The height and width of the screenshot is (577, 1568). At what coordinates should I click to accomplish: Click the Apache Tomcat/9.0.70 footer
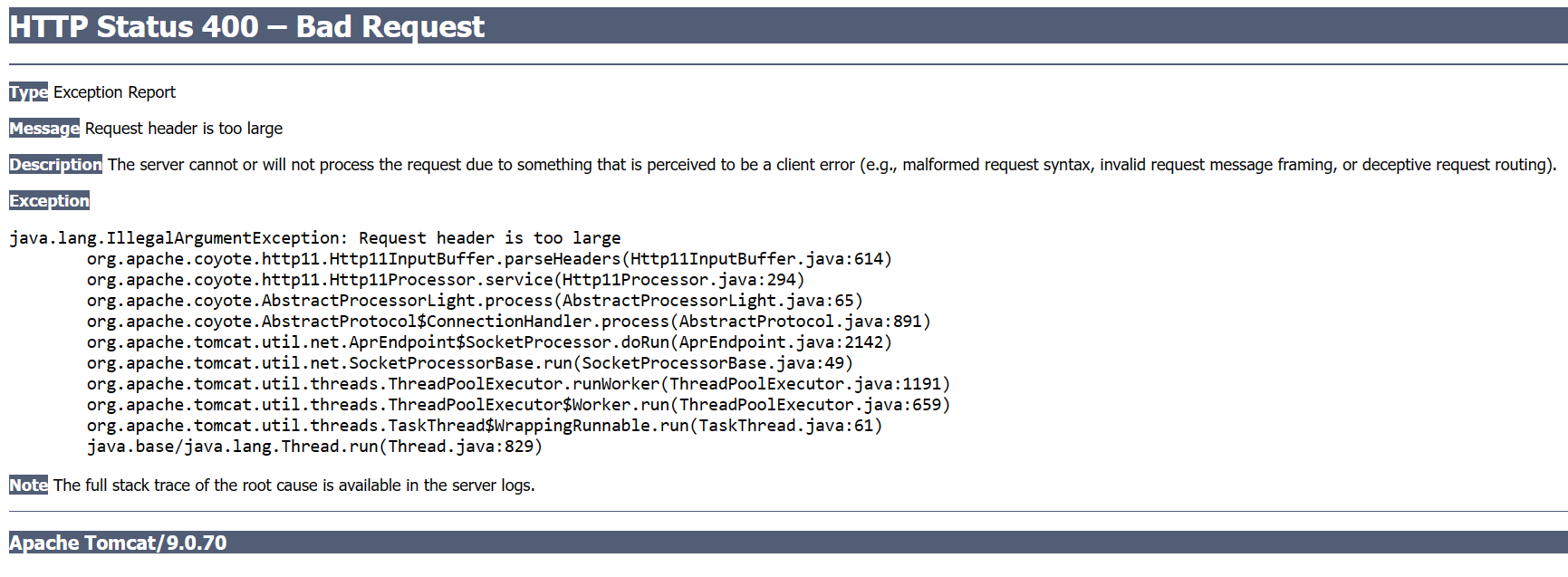click(x=118, y=543)
